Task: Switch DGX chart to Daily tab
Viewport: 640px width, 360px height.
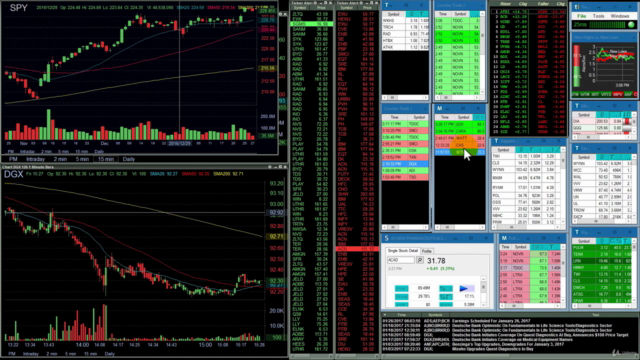Action: pos(109,354)
